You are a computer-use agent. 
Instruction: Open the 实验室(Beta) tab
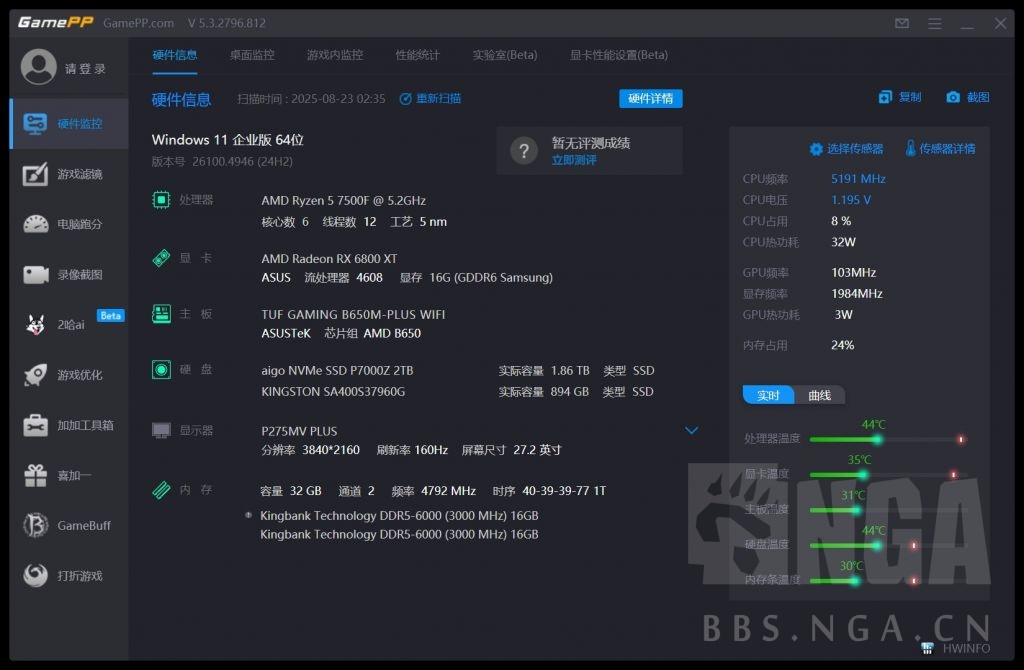pyautogui.click(x=504, y=55)
